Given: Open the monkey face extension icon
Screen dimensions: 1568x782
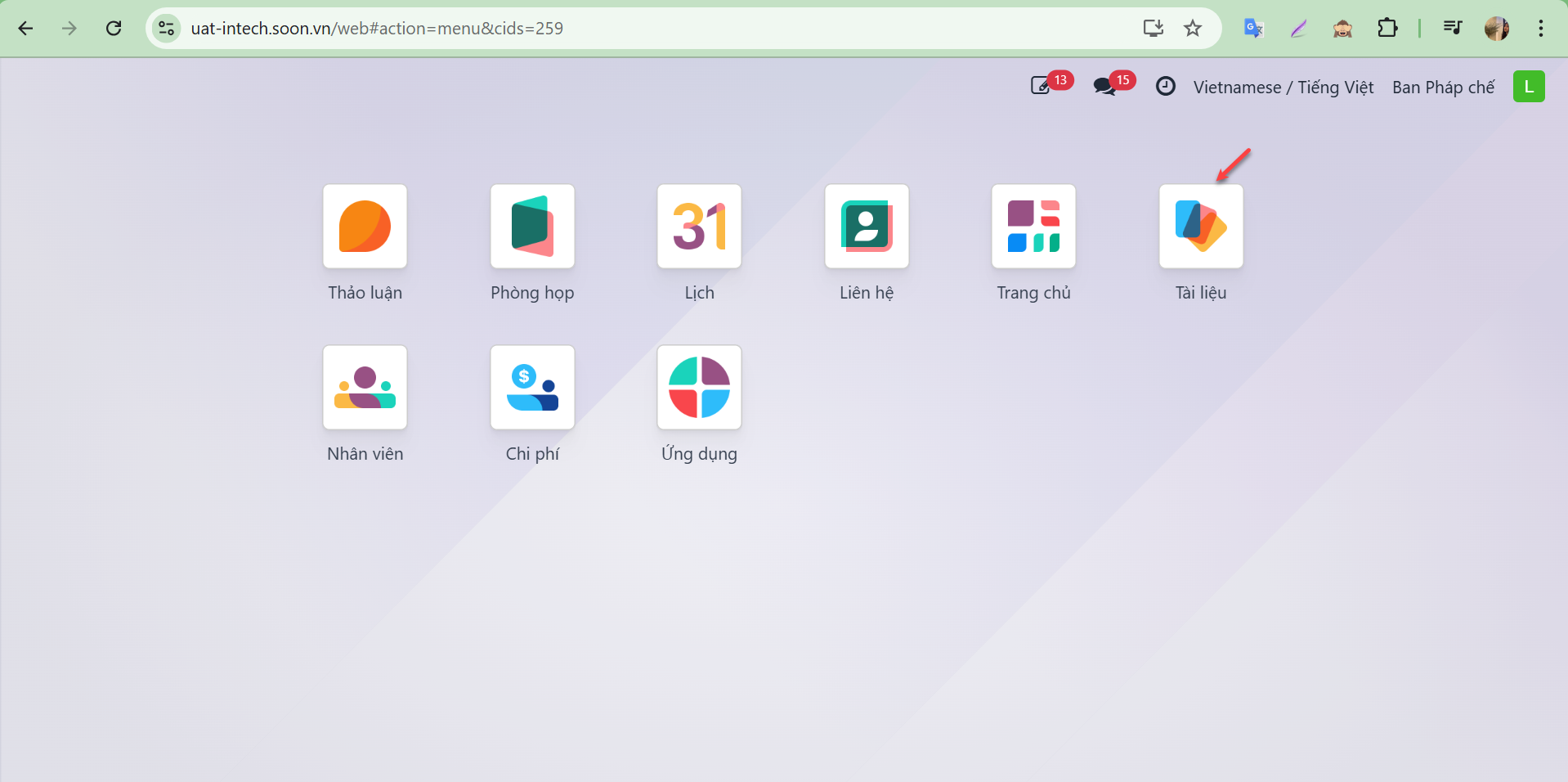Looking at the screenshot, I should (1342, 29).
